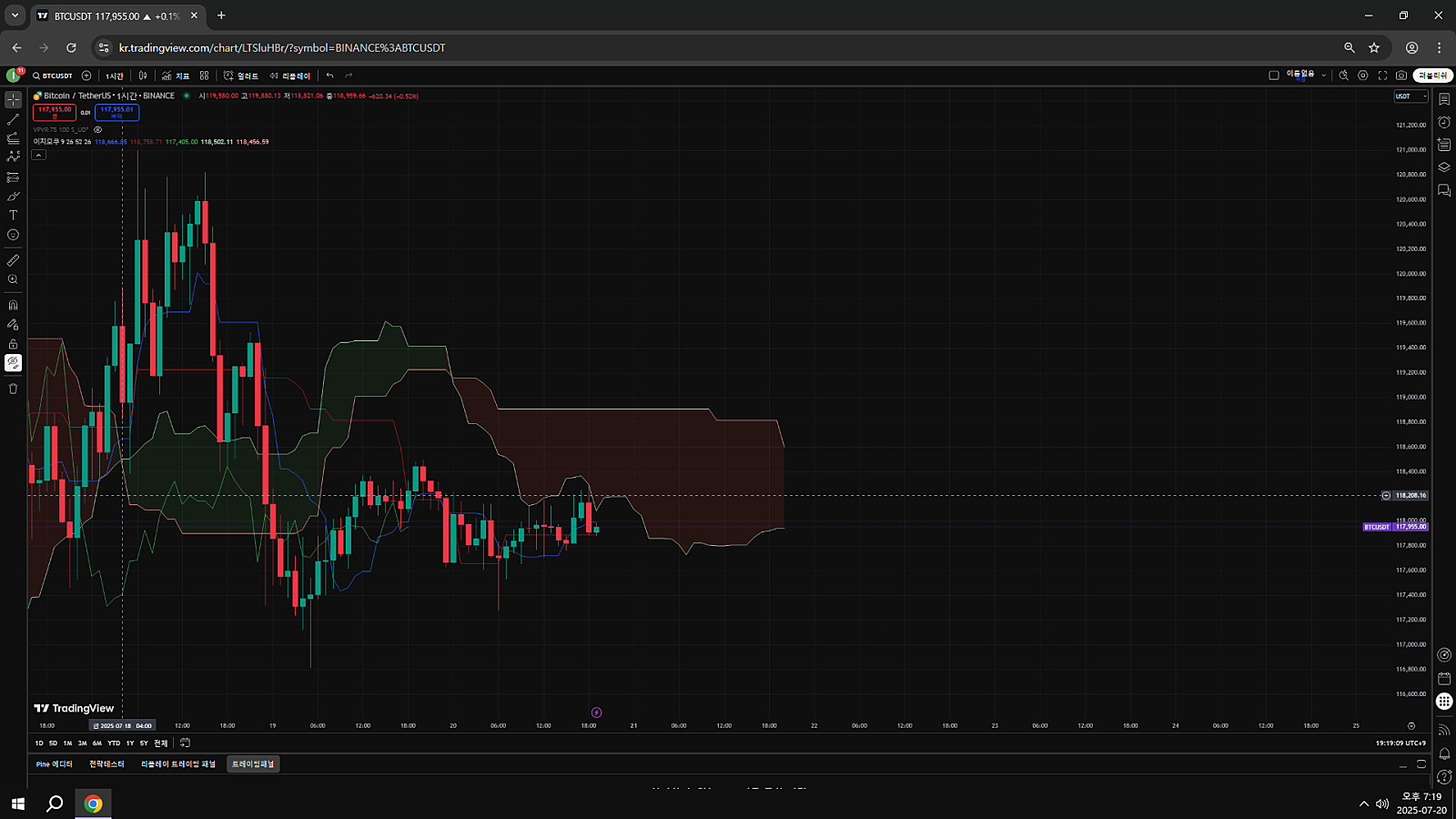The width and height of the screenshot is (1456, 819).
Task: Open chart settings hexagon icon
Action: [1362, 76]
